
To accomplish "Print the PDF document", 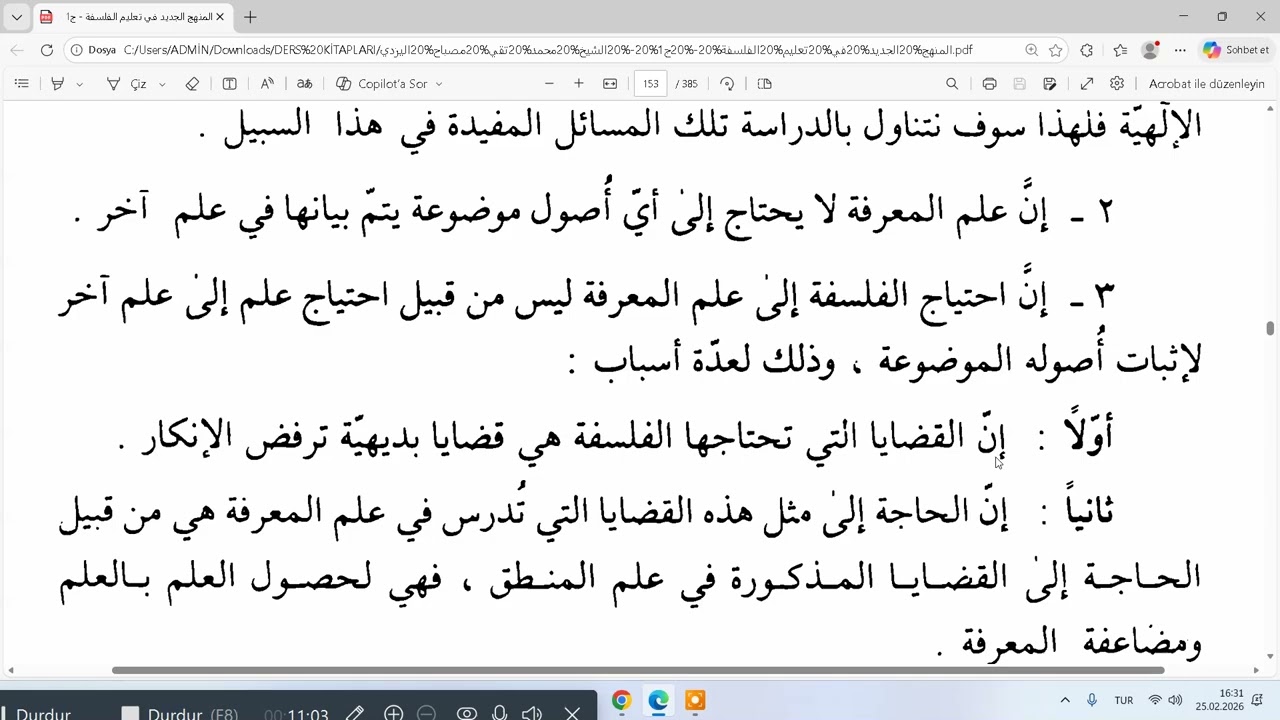I will click(989, 84).
